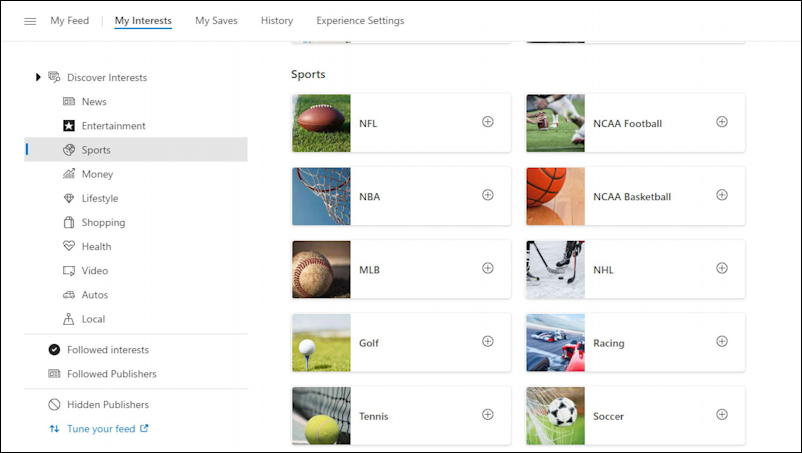The width and height of the screenshot is (802, 453).
Task: Select the Health heart icon
Action: 69,246
